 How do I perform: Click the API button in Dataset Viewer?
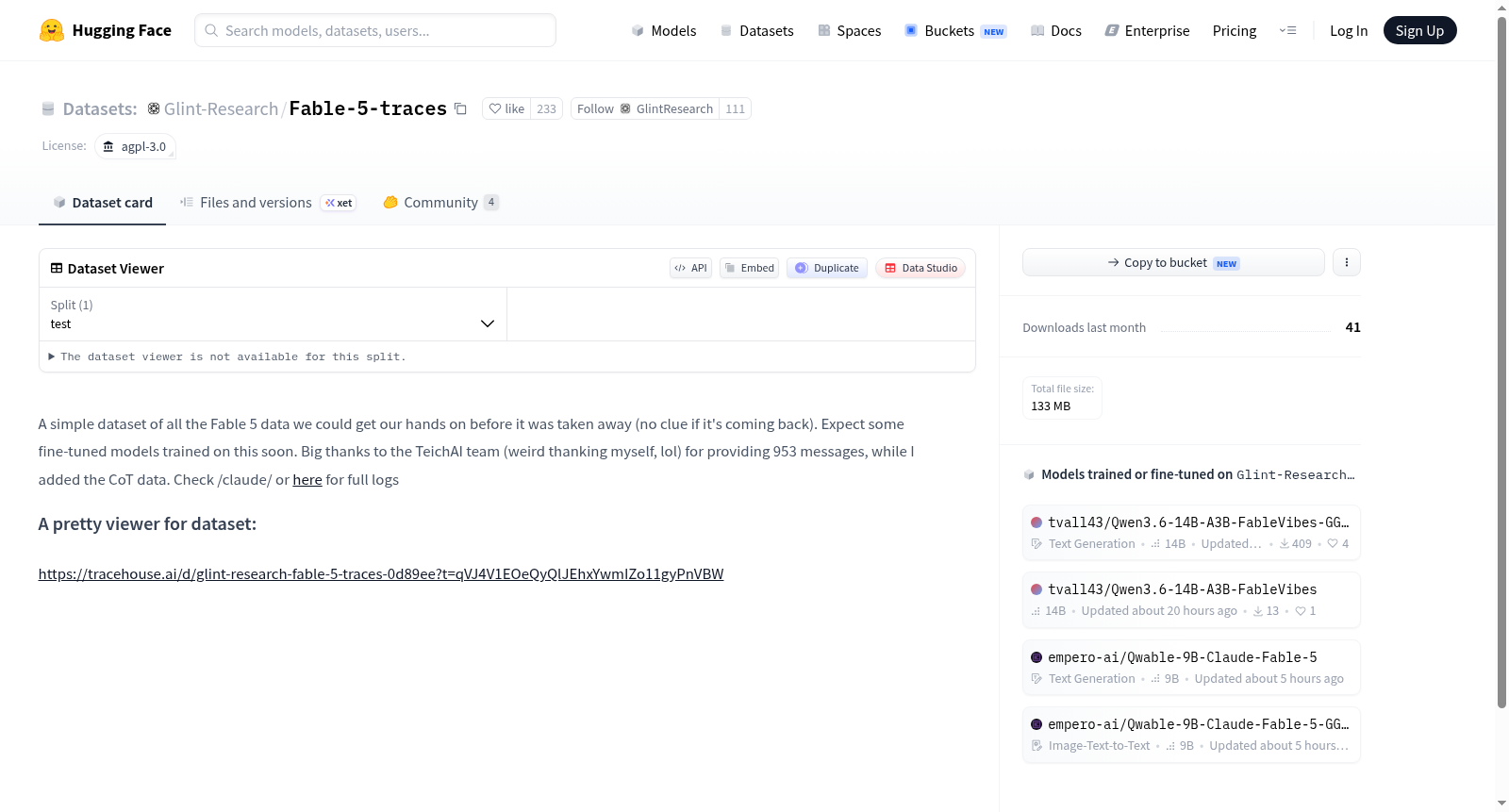pos(690,268)
